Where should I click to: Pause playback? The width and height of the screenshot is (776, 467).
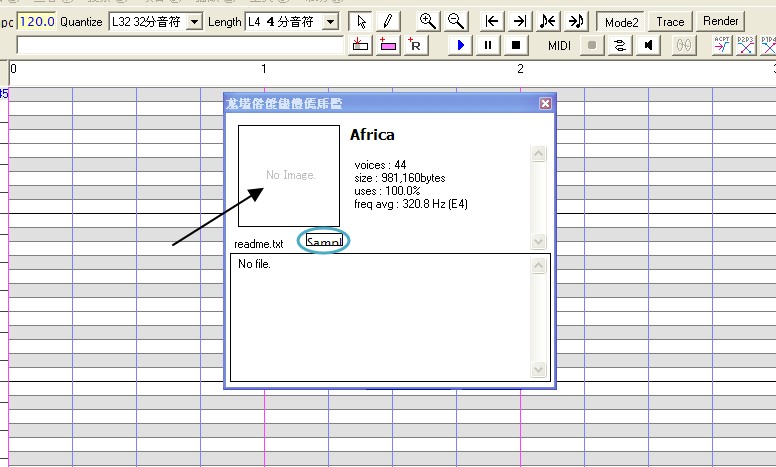pos(488,46)
